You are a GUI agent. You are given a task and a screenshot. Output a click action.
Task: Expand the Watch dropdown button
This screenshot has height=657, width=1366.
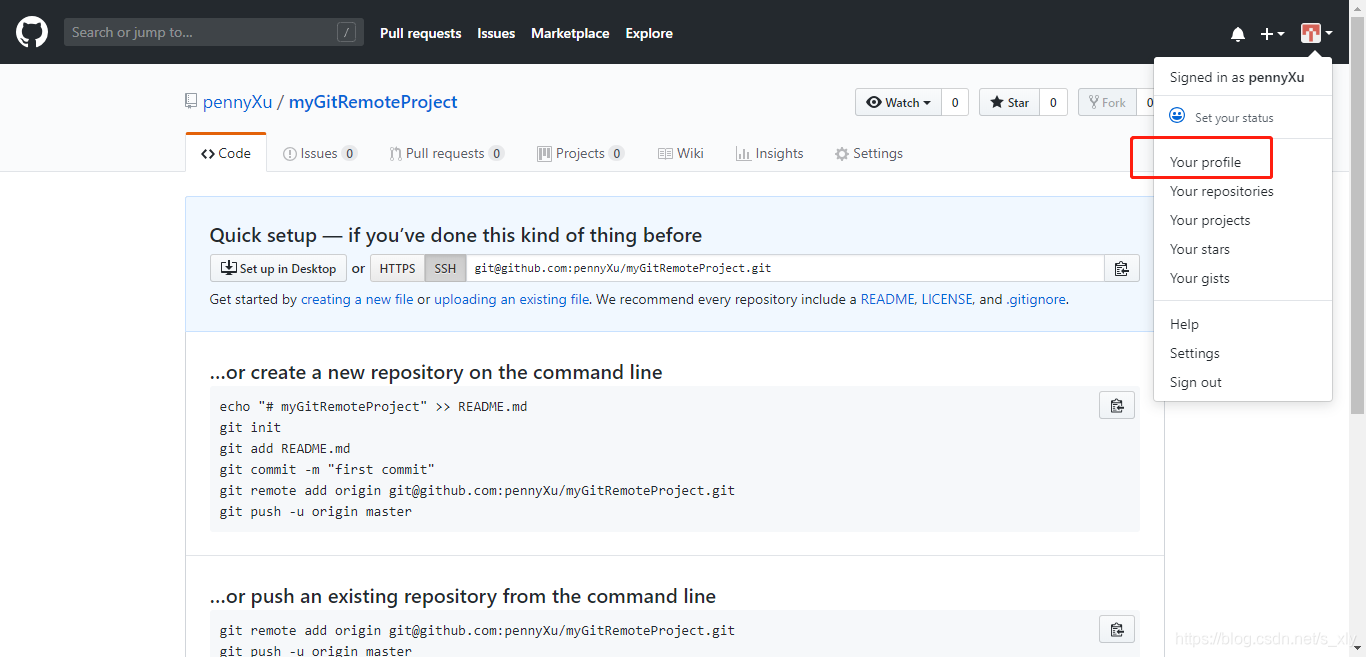(898, 102)
